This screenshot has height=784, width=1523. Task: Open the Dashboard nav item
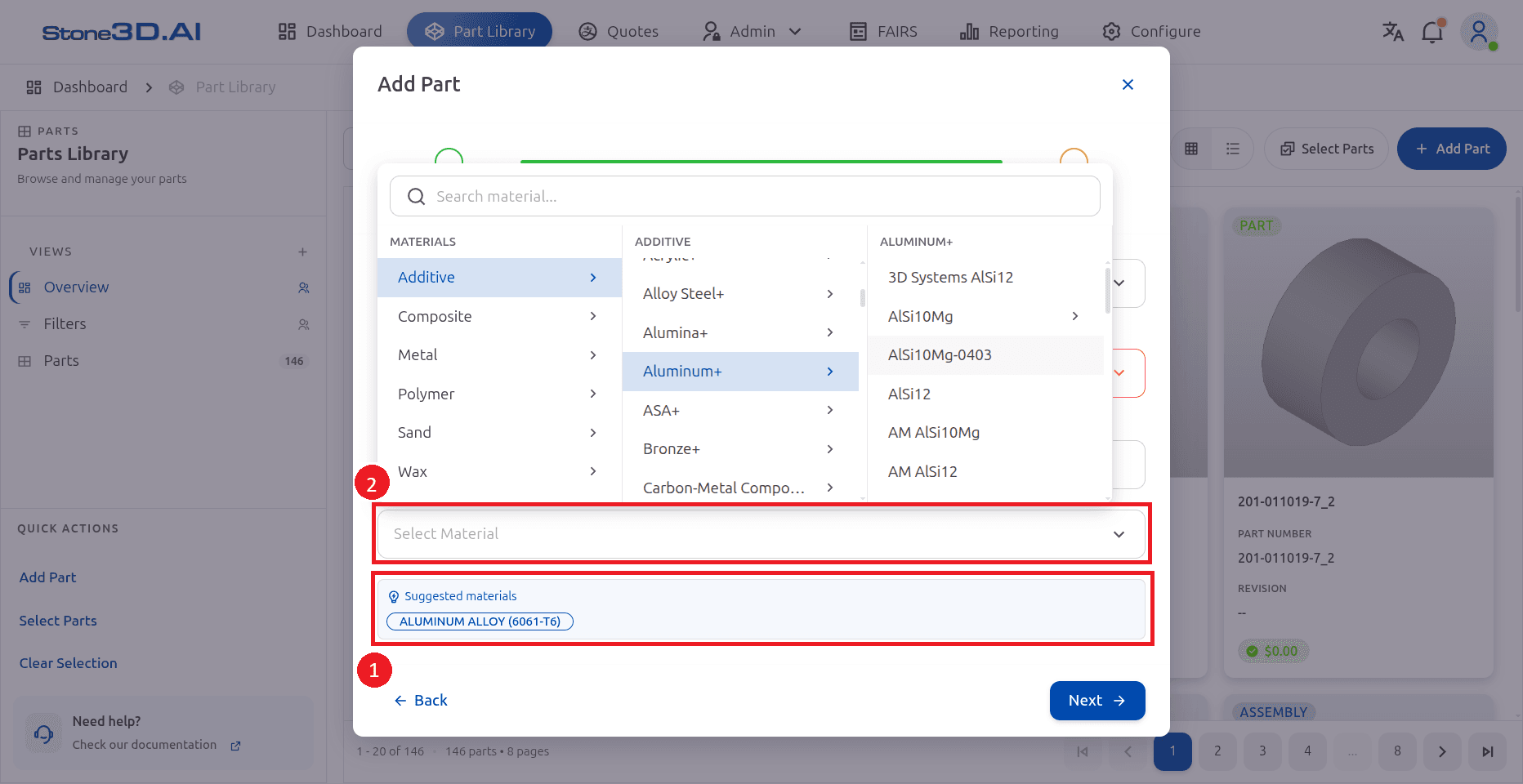pyautogui.click(x=329, y=31)
